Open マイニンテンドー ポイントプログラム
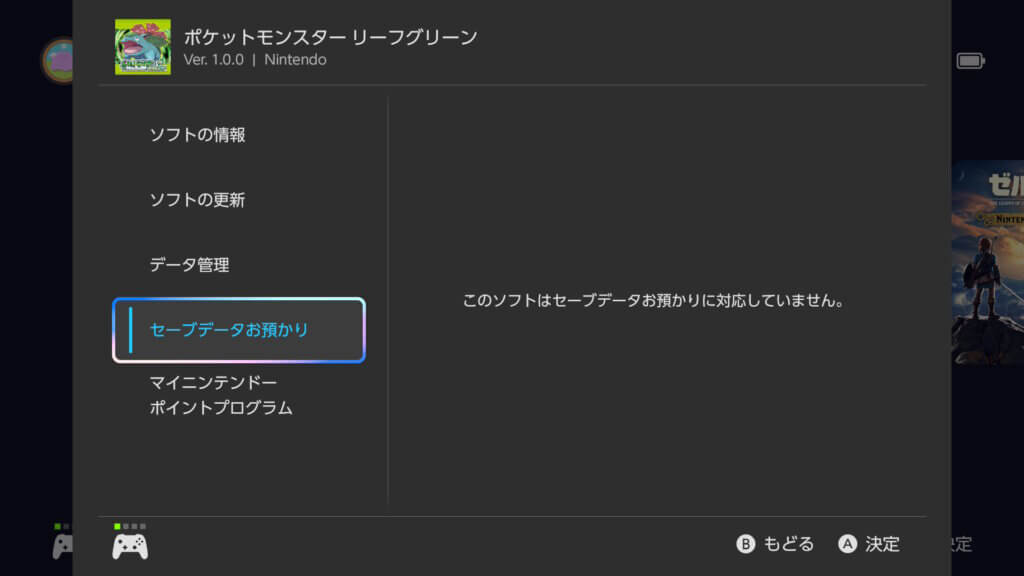 click(x=220, y=395)
